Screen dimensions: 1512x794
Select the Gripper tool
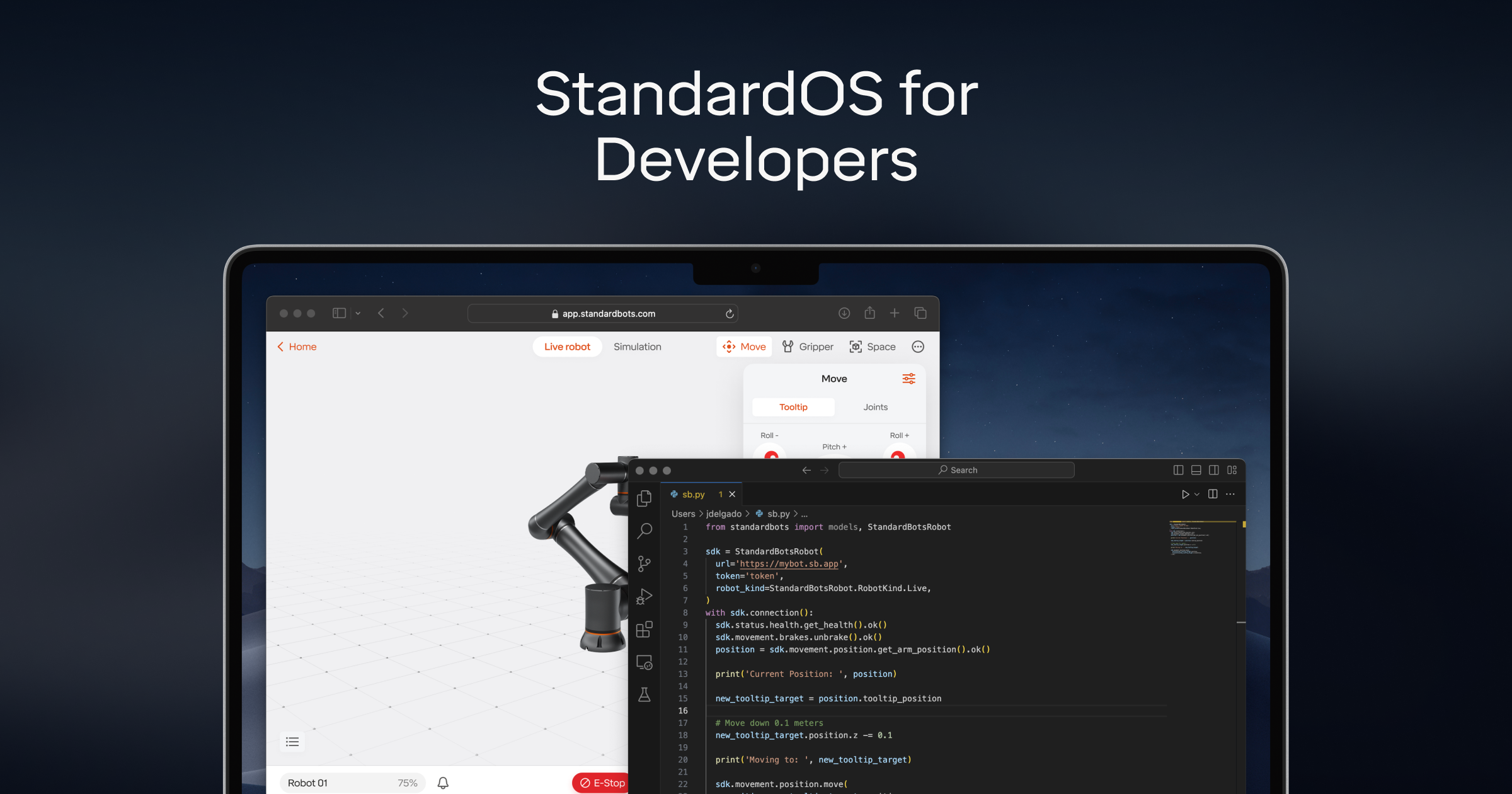(x=808, y=347)
